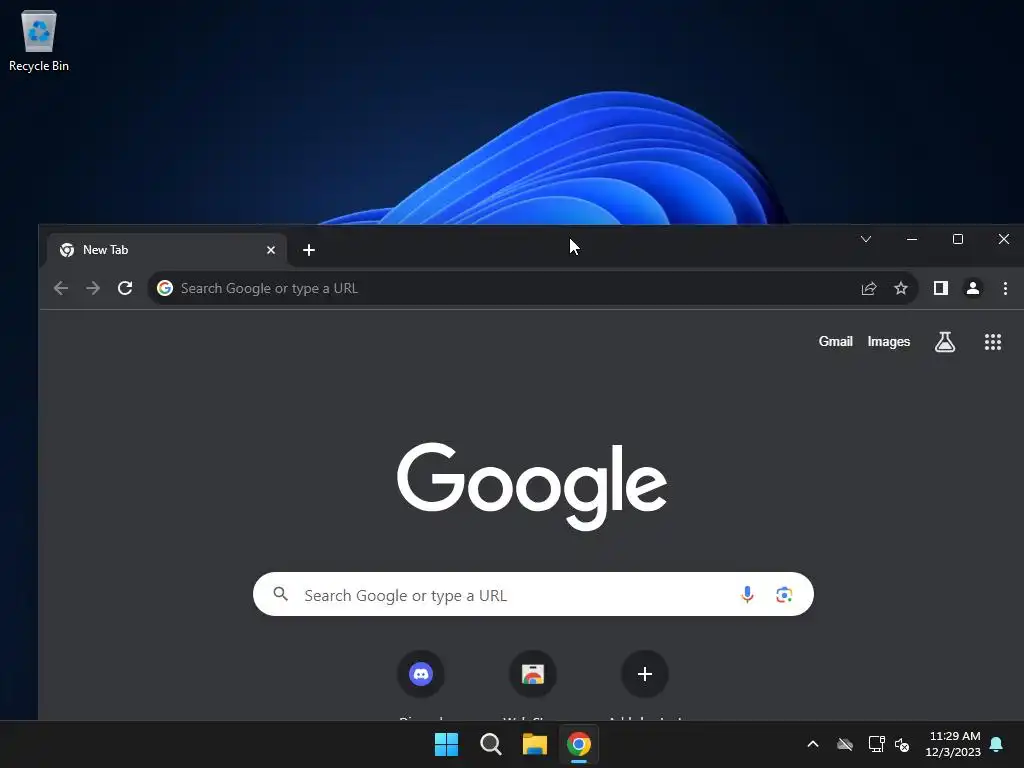
Task: Click the back navigation arrow
Action: click(61, 288)
